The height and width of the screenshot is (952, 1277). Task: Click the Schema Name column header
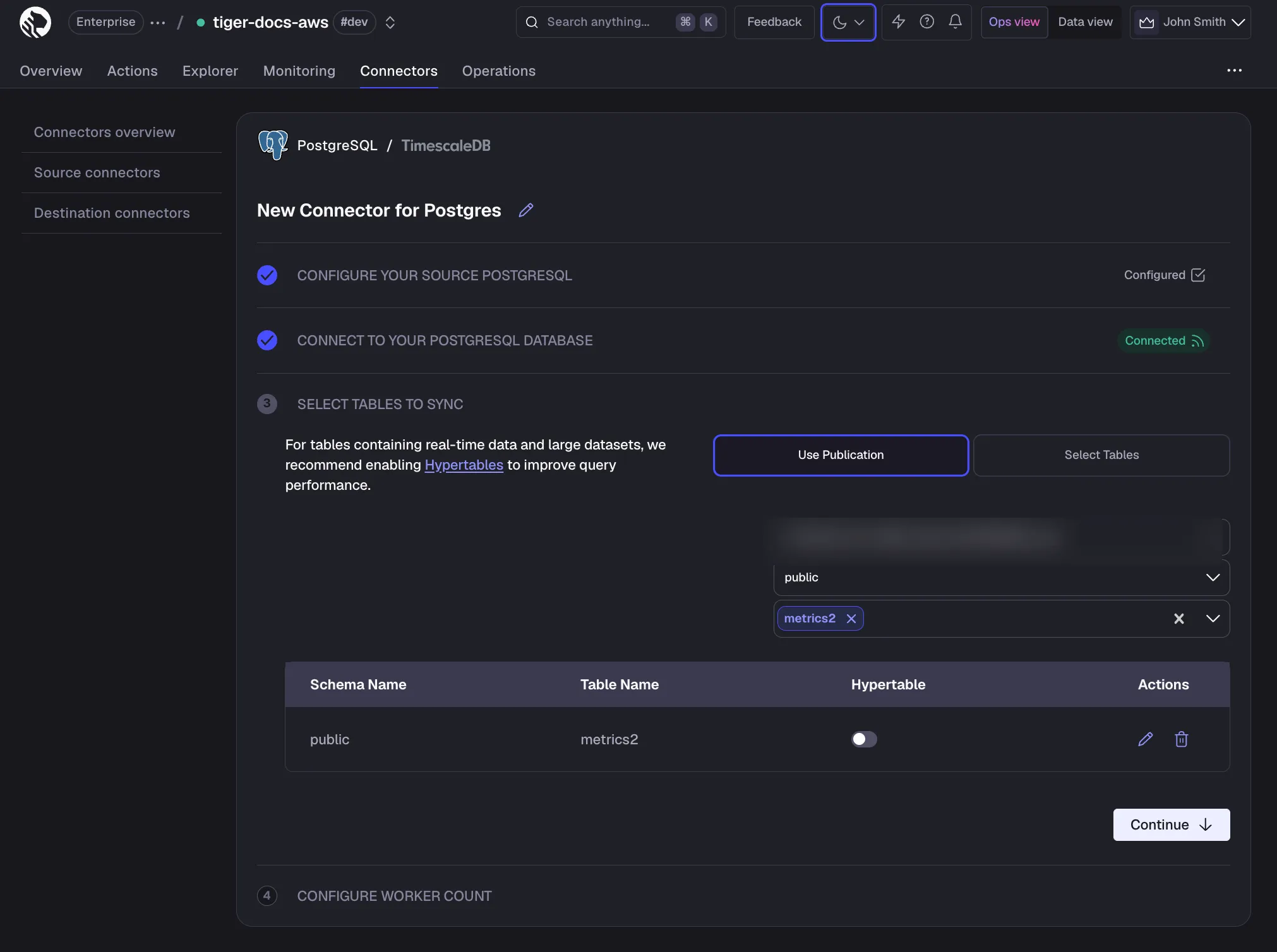point(358,684)
